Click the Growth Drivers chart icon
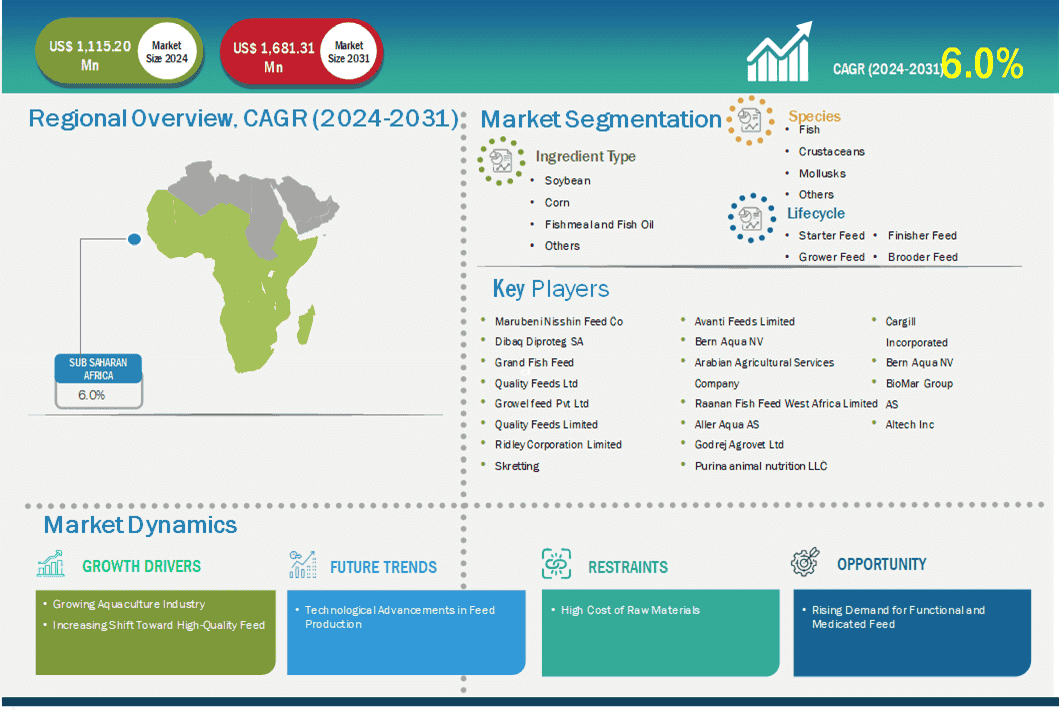 click(x=51, y=563)
